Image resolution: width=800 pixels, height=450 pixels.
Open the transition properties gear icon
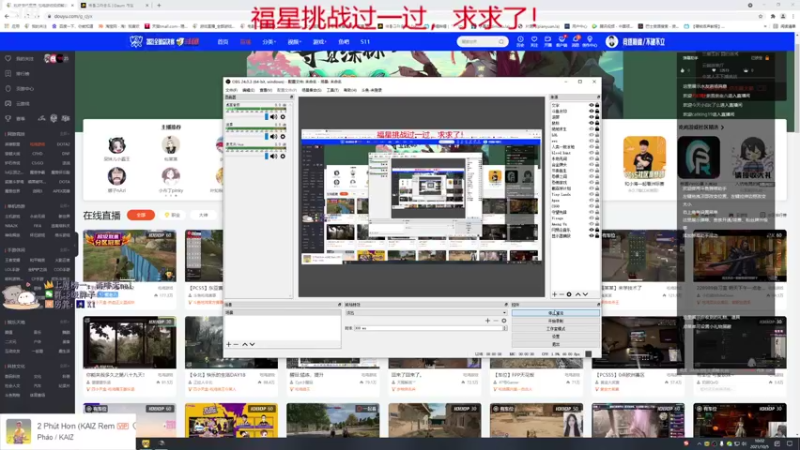pos(504,321)
